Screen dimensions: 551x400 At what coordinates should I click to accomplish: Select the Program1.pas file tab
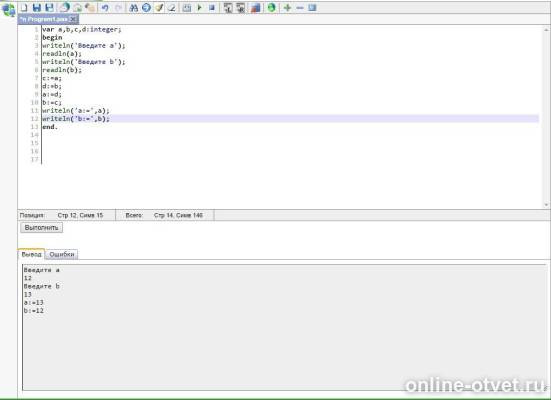click(45, 19)
